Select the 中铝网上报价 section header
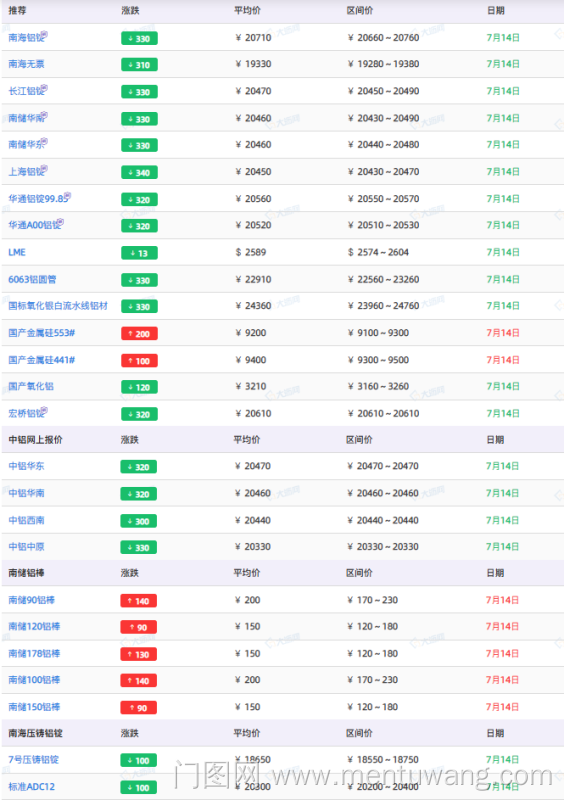This screenshot has width=564, height=800. (x=35, y=439)
